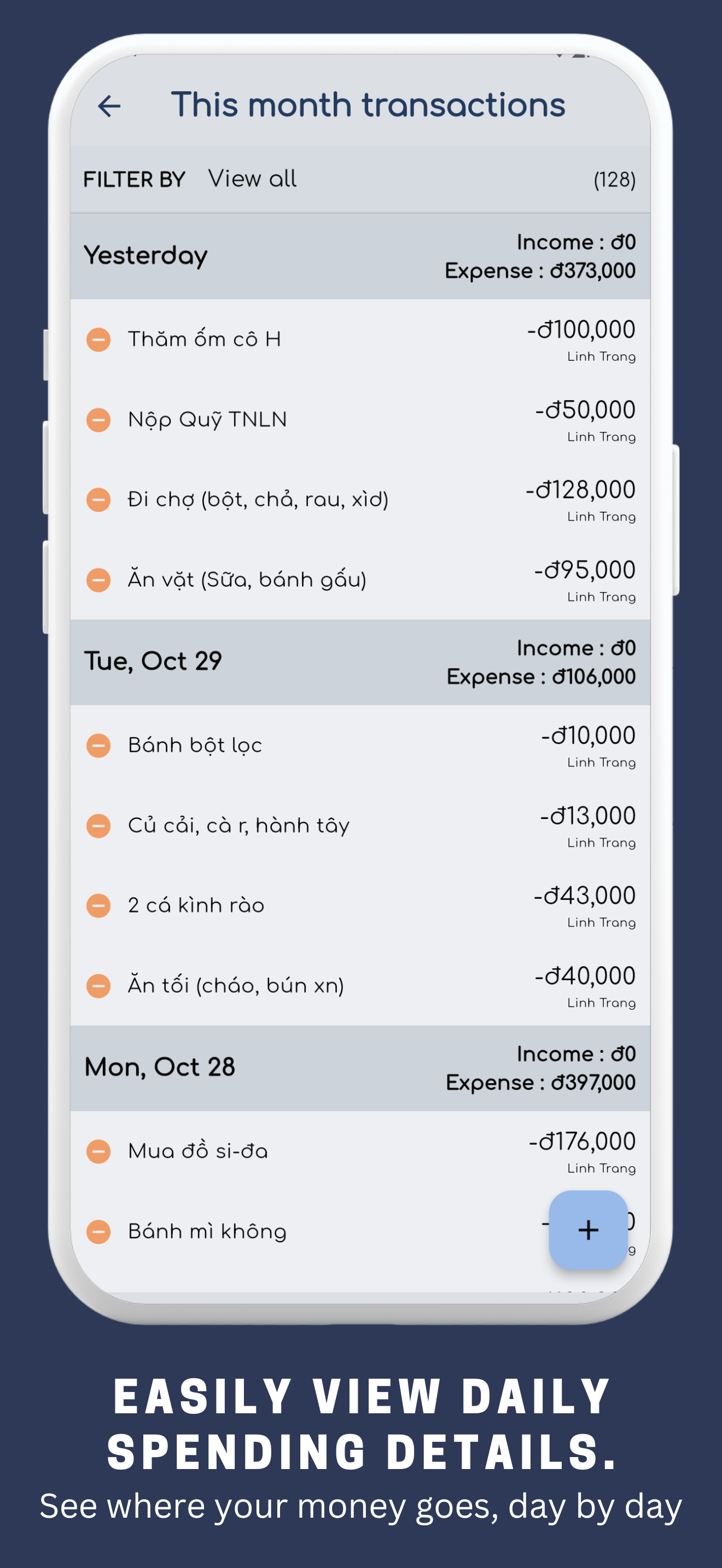Viewport: 722px width, 1568px height.
Task: Tap expense icon next to Bánh bột lọc
Action: point(98,746)
